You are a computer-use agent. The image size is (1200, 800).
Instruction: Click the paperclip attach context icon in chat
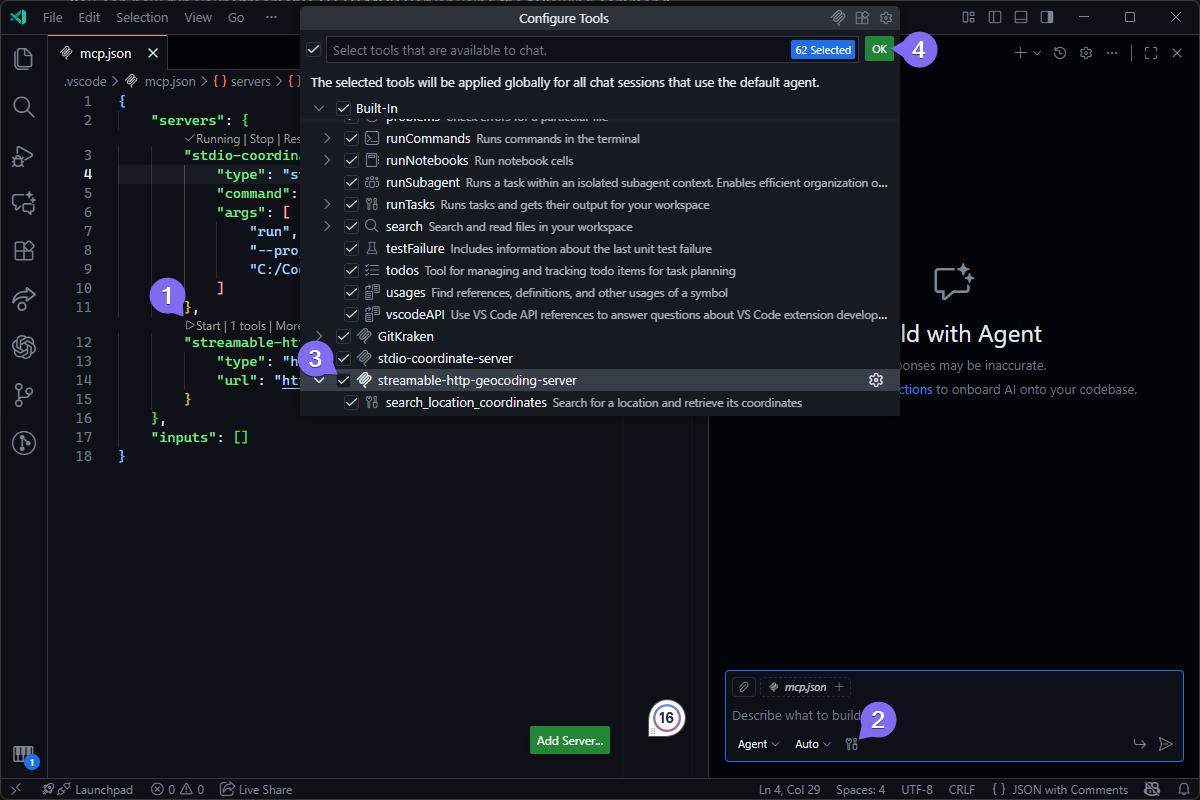[742, 687]
